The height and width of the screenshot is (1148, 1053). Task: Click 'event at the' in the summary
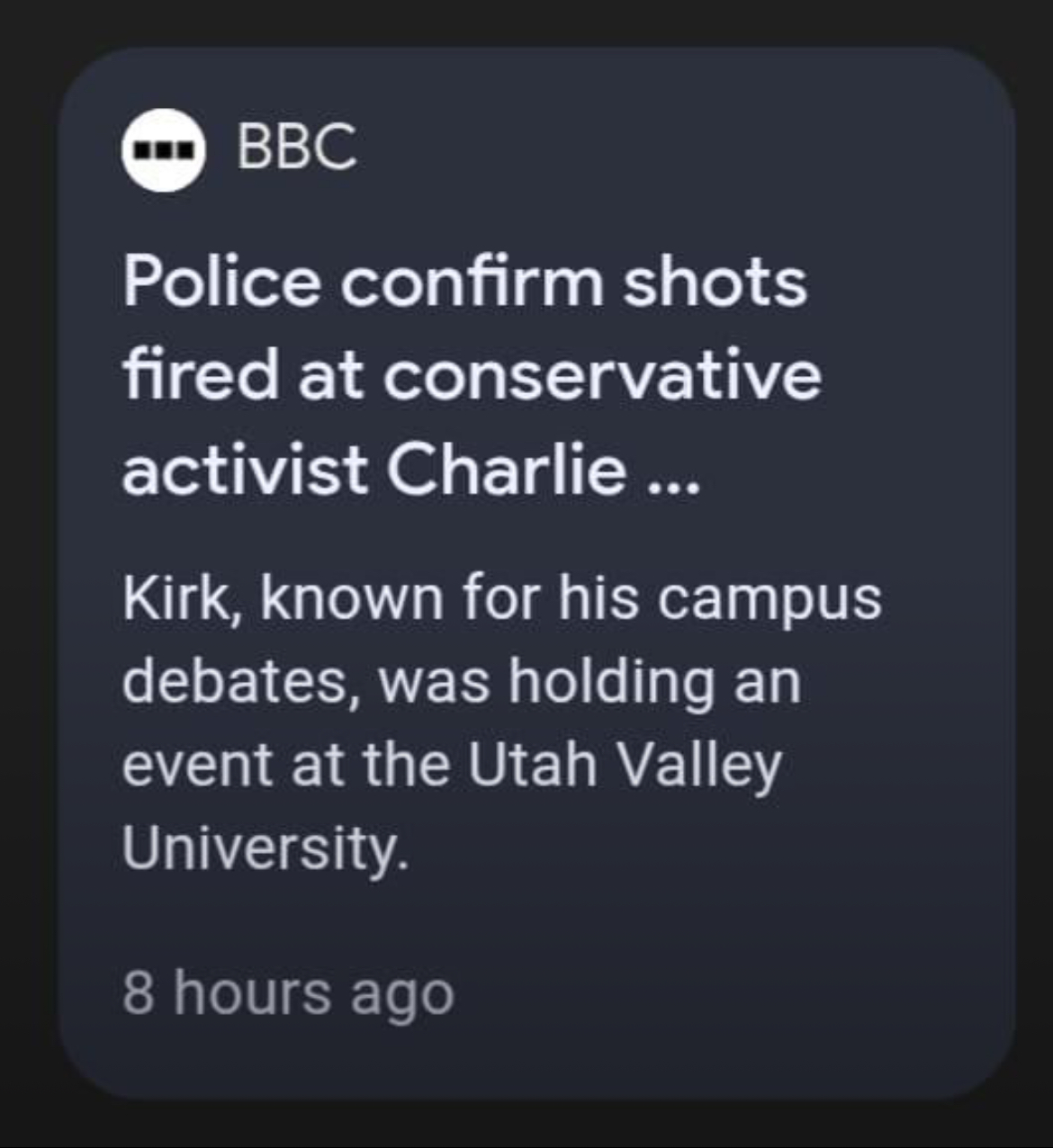point(285,765)
